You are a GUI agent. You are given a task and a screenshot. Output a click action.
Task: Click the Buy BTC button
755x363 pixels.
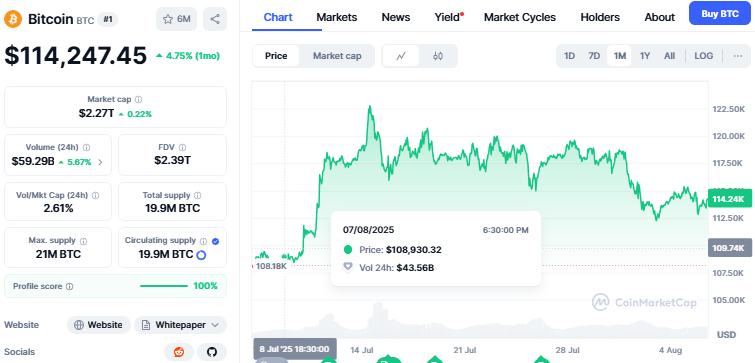click(x=720, y=13)
